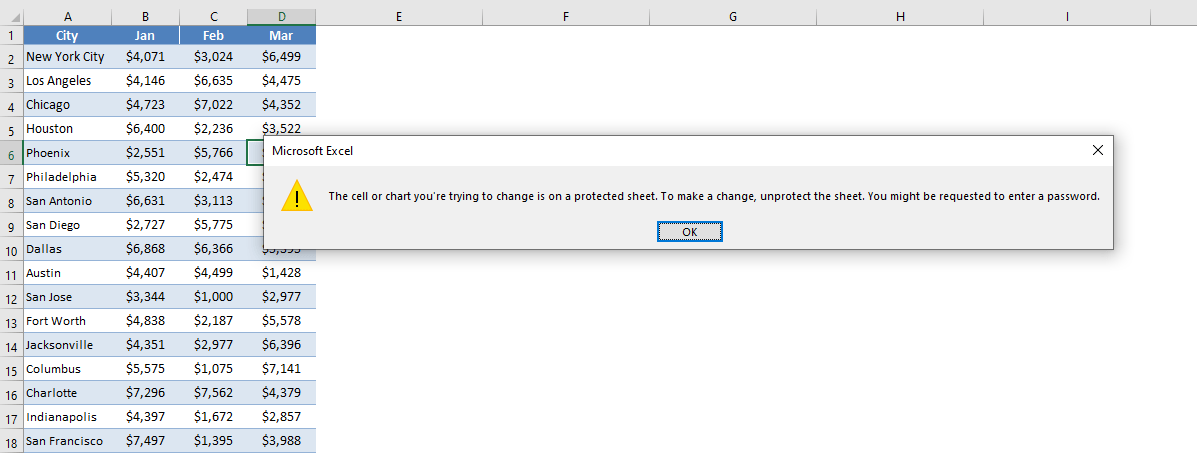Screen dimensions: 1197x453
Task: Select column A header
Action: pyautogui.click(x=67, y=16)
